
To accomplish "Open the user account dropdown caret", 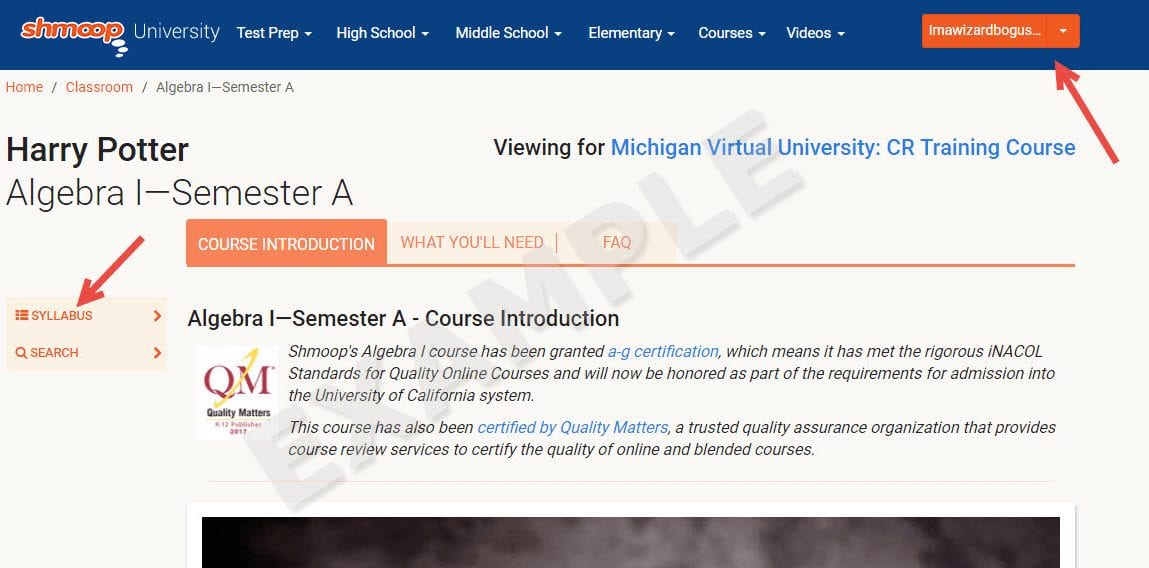I will [1063, 31].
